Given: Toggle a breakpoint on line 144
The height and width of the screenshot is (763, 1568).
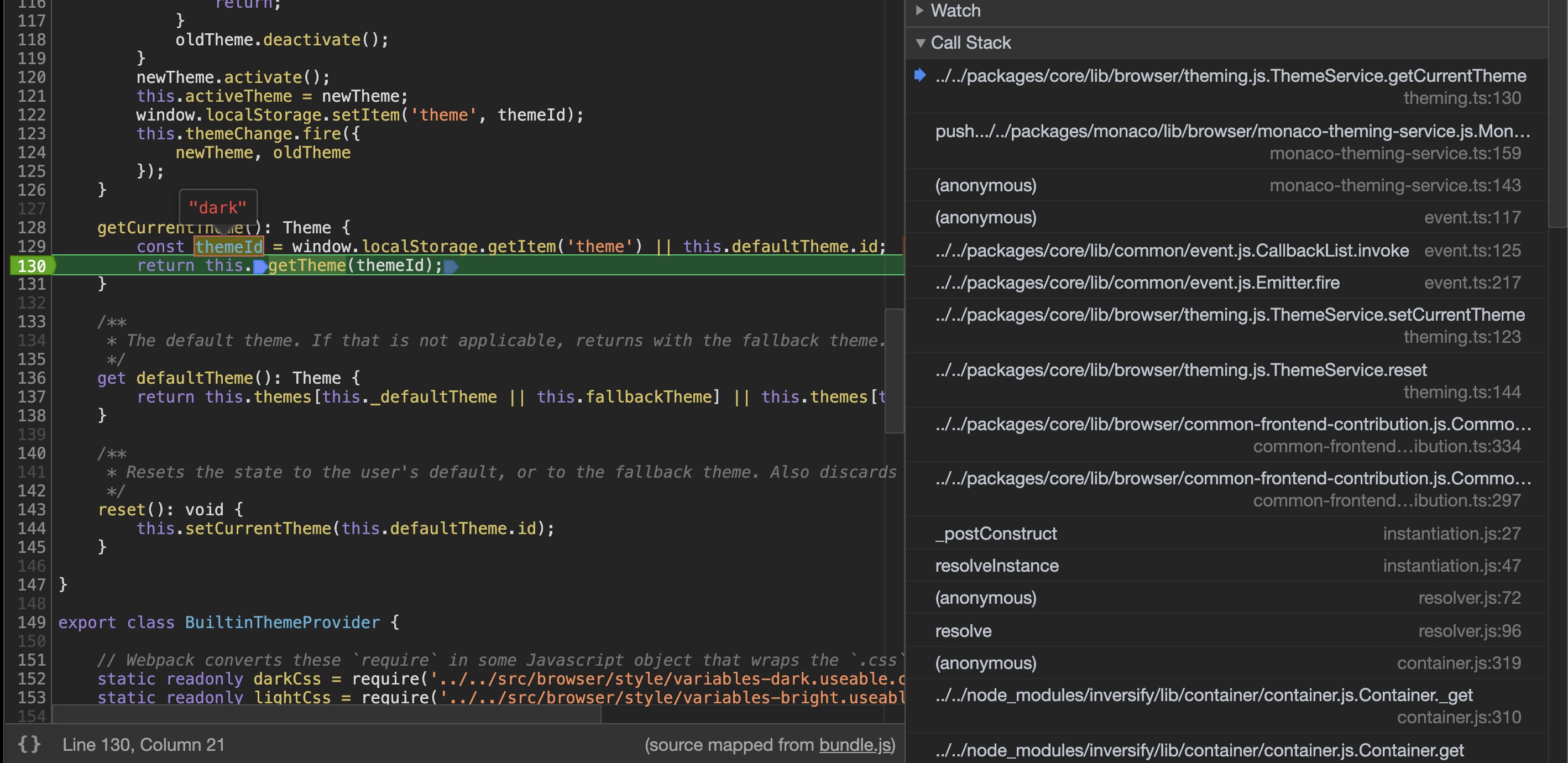Looking at the screenshot, I should click(32, 528).
